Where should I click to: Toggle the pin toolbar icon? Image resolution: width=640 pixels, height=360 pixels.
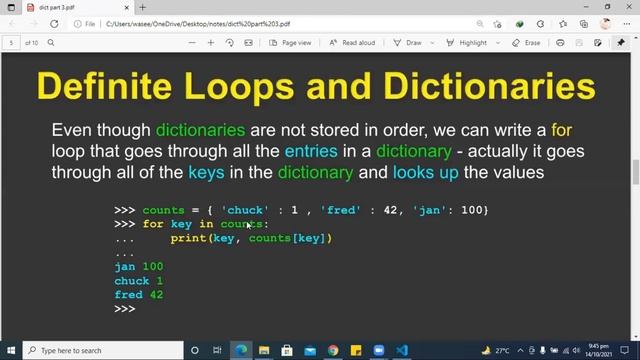621,42
